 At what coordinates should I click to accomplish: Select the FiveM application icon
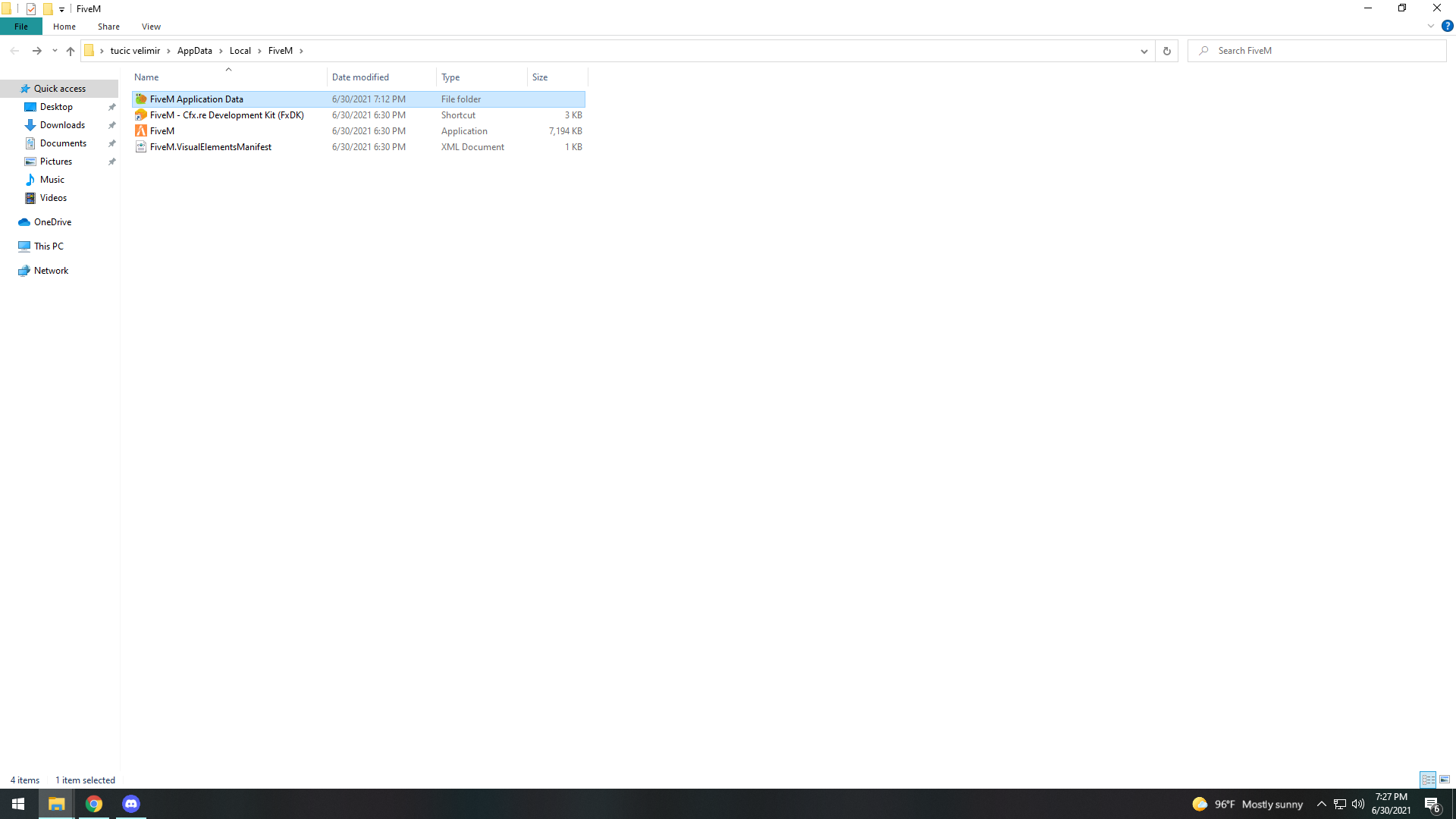tap(140, 131)
